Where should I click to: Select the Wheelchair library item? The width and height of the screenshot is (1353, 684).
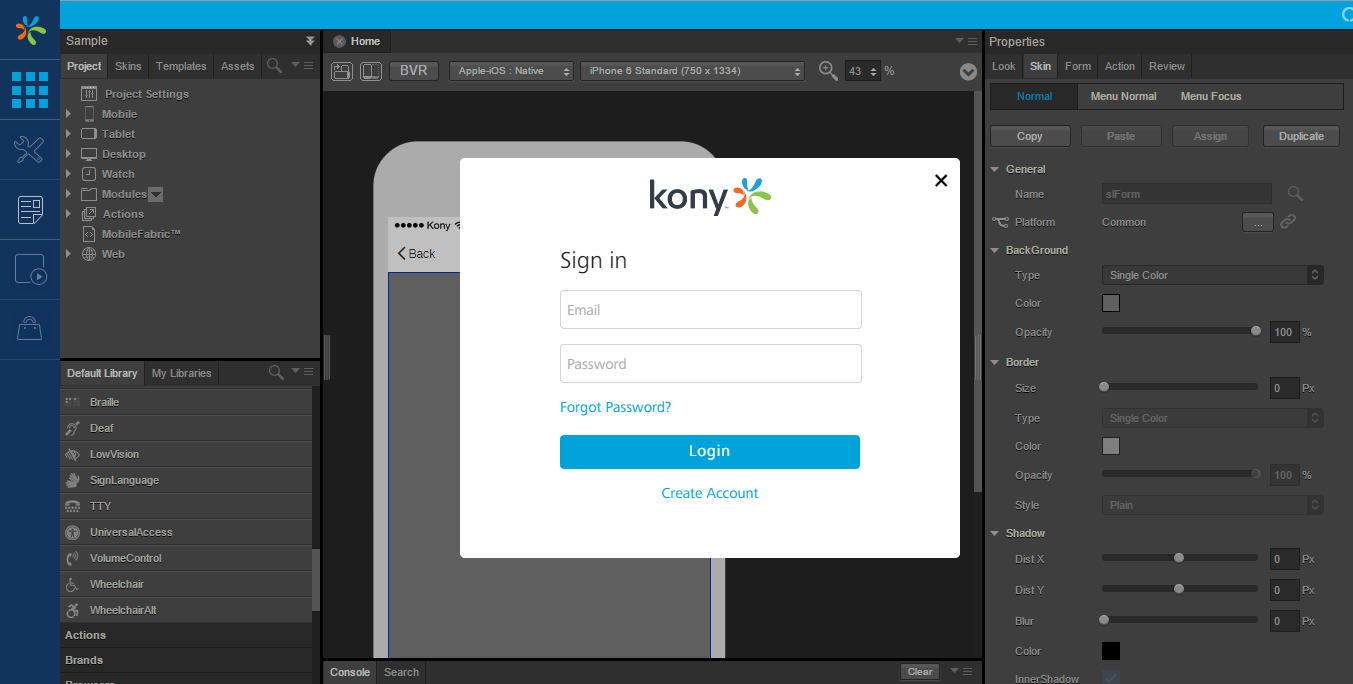(x=186, y=584)
